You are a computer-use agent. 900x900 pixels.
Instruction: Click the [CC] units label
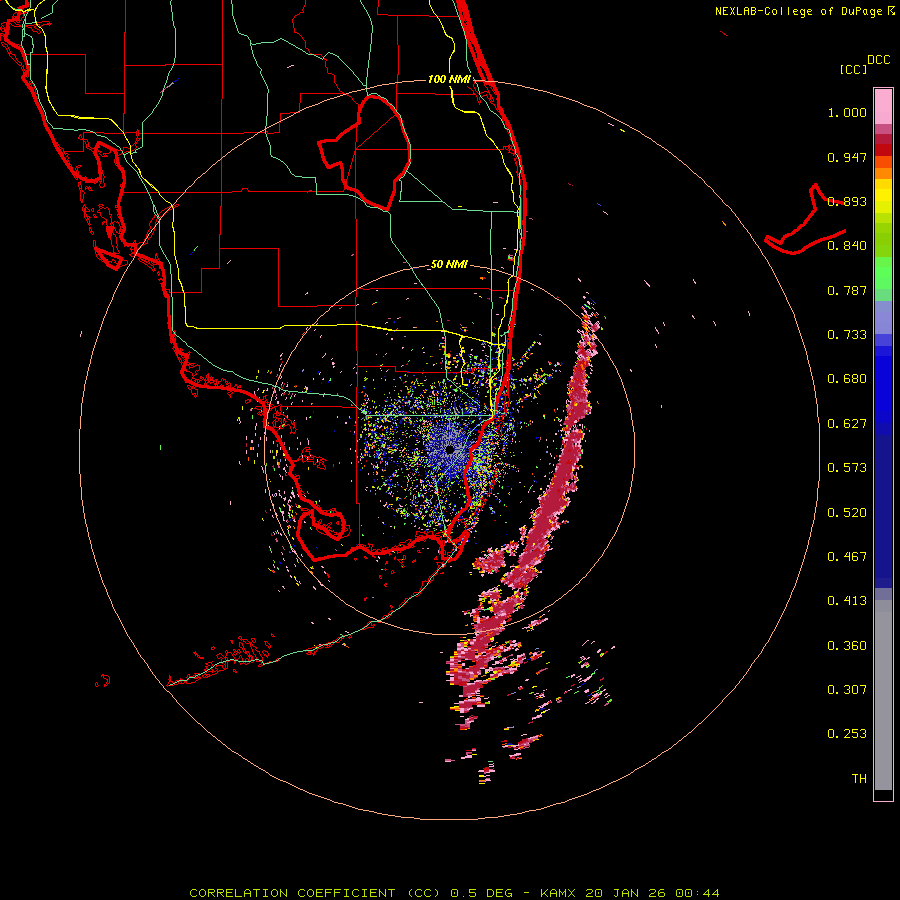[853, 69]
